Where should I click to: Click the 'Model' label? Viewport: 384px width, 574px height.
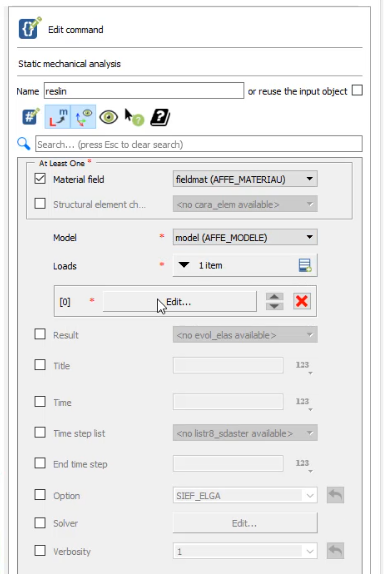(65, 238)
